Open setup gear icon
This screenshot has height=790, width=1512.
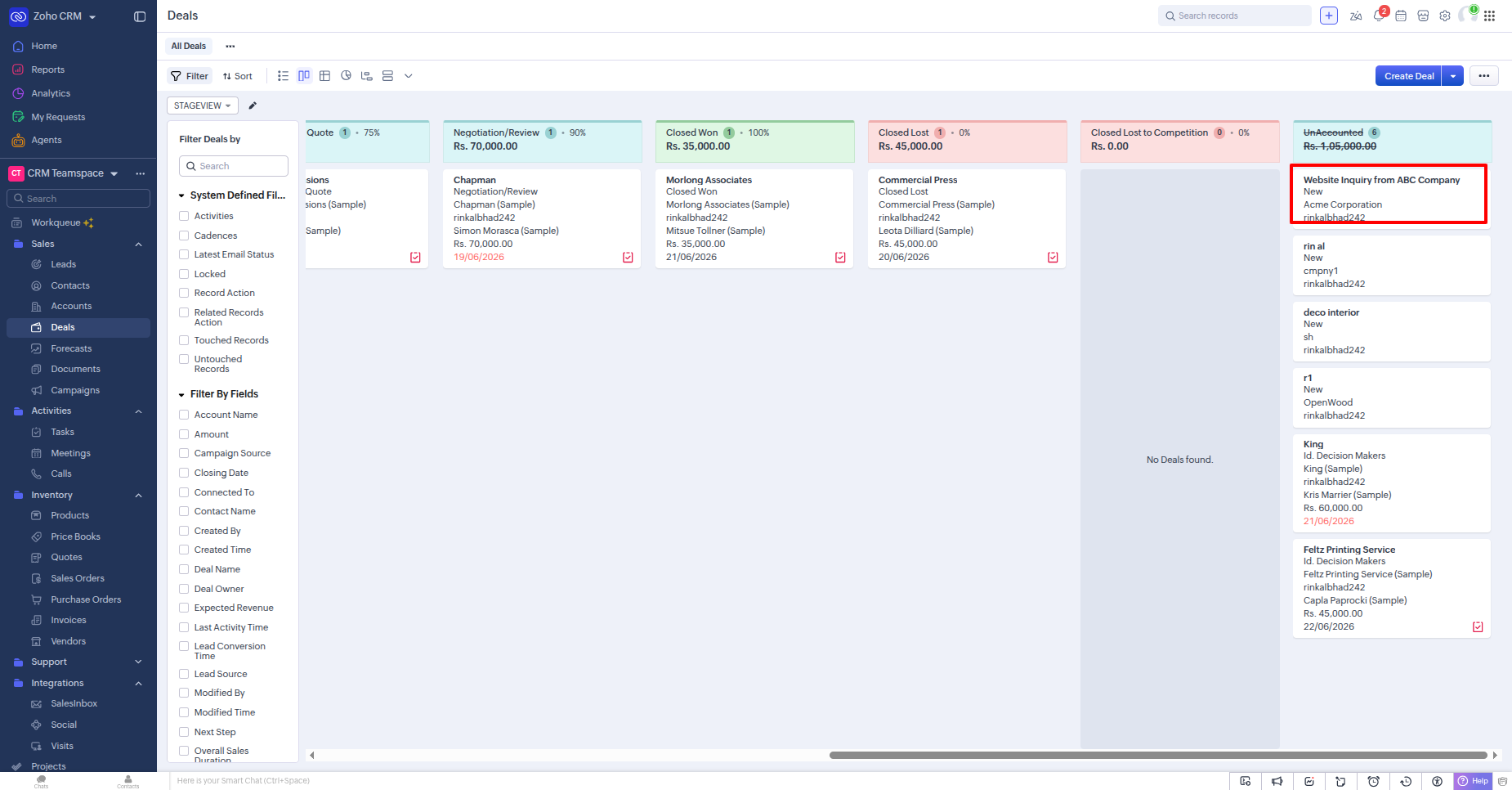click(x=1445, y=16)
